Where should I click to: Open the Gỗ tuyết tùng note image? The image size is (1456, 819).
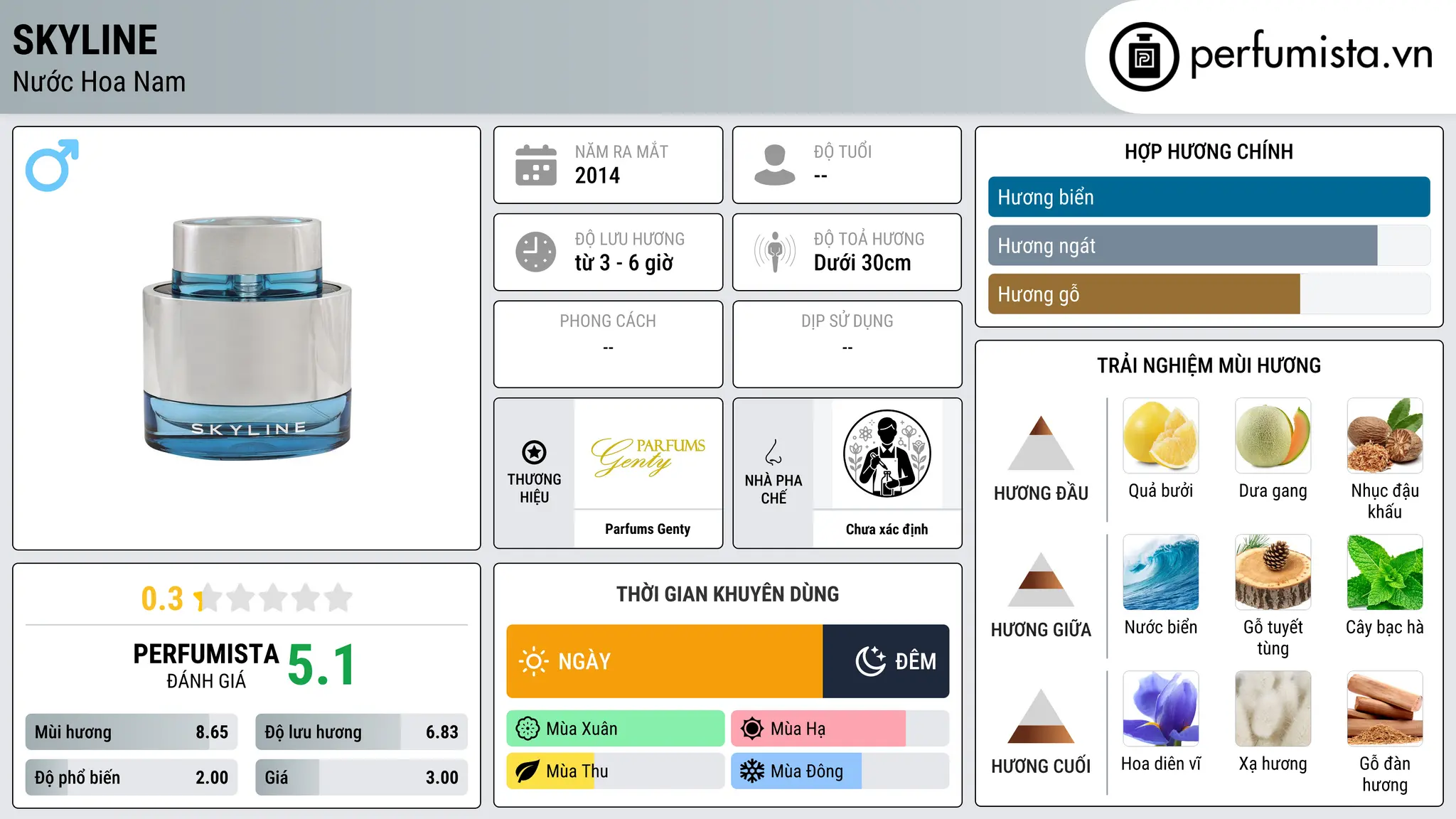pos(1273,572)
